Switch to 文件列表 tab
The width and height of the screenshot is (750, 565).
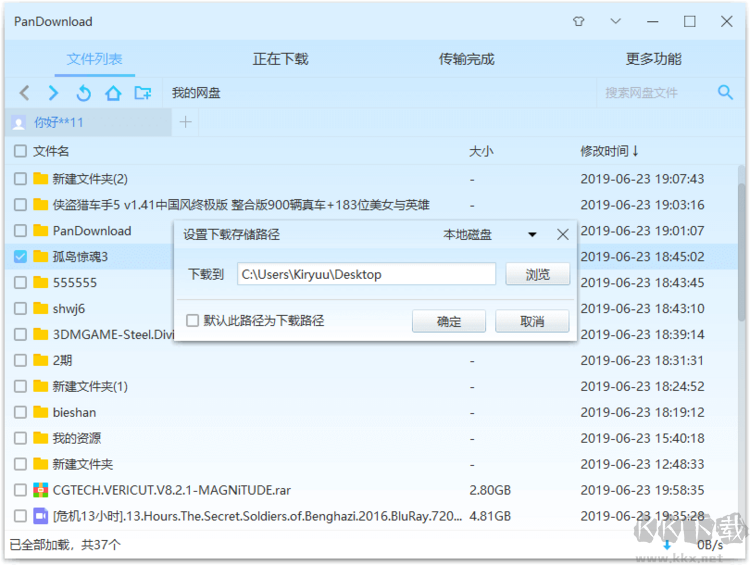point(94,59)
